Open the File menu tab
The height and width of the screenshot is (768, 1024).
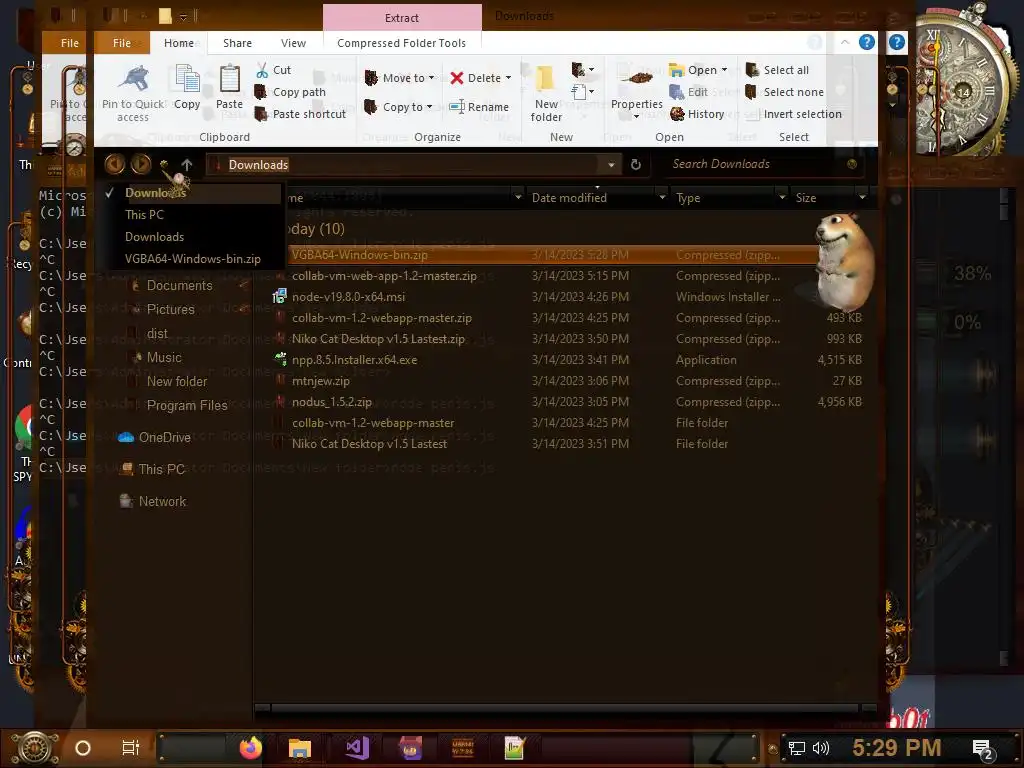click(x=121, y=43)
